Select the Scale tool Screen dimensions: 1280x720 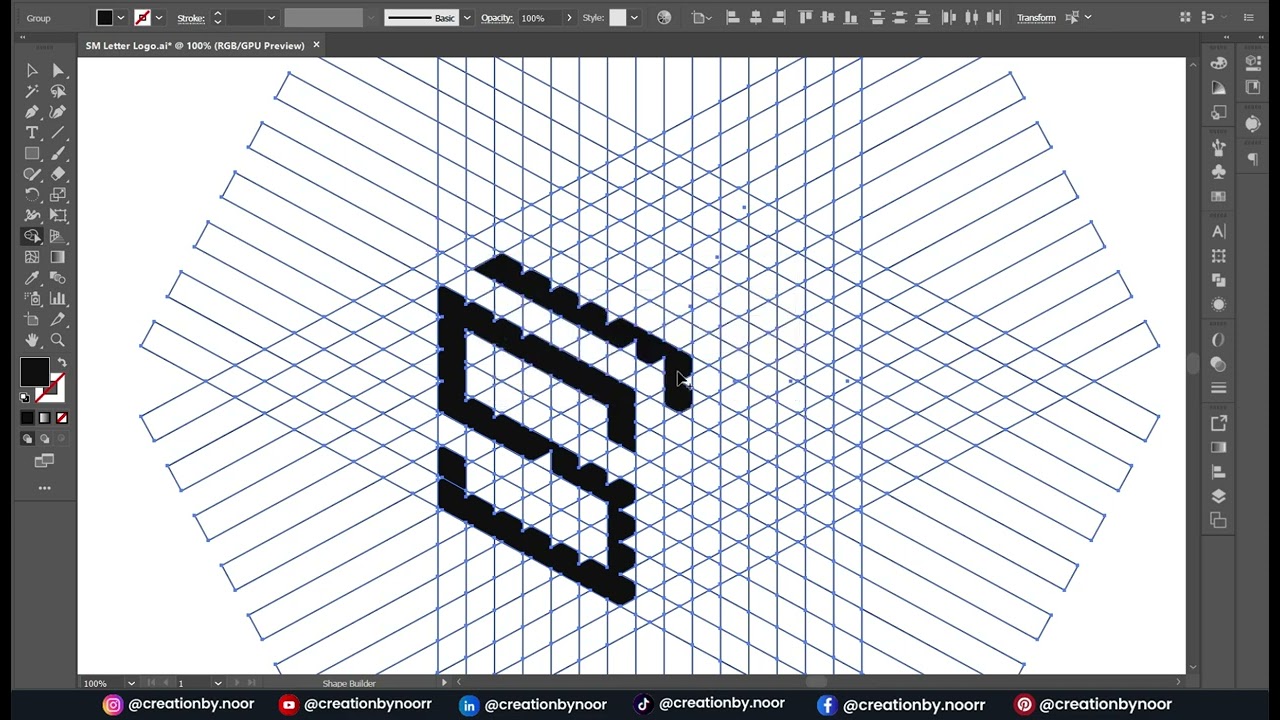click(58, 195)
